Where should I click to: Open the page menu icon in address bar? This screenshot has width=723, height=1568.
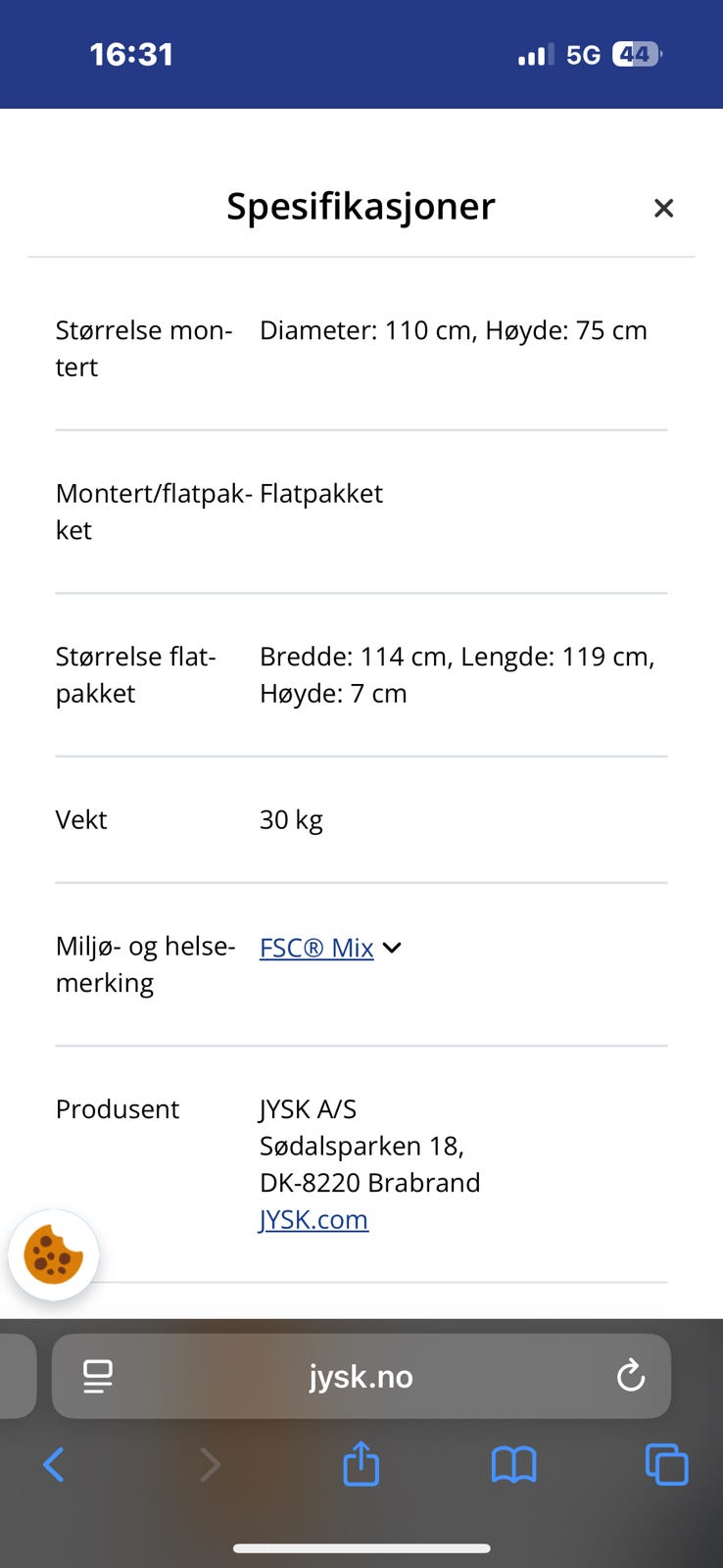tap(97, 1376)
